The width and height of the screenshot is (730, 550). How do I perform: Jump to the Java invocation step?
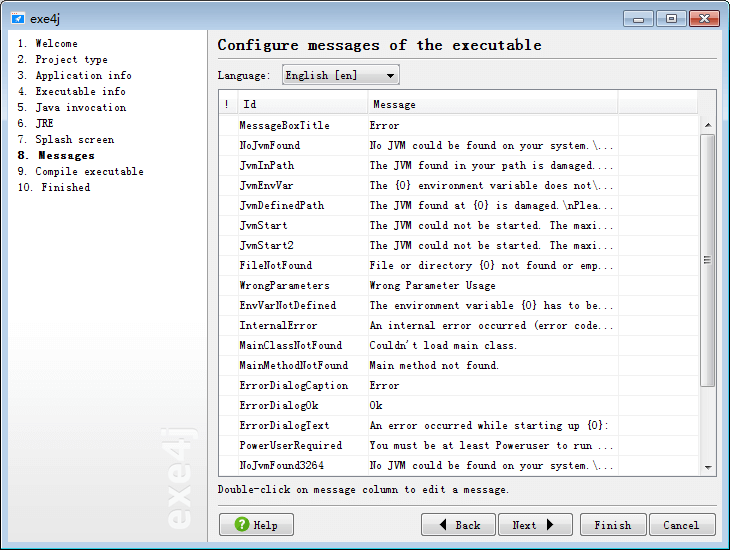pos(80,108)
